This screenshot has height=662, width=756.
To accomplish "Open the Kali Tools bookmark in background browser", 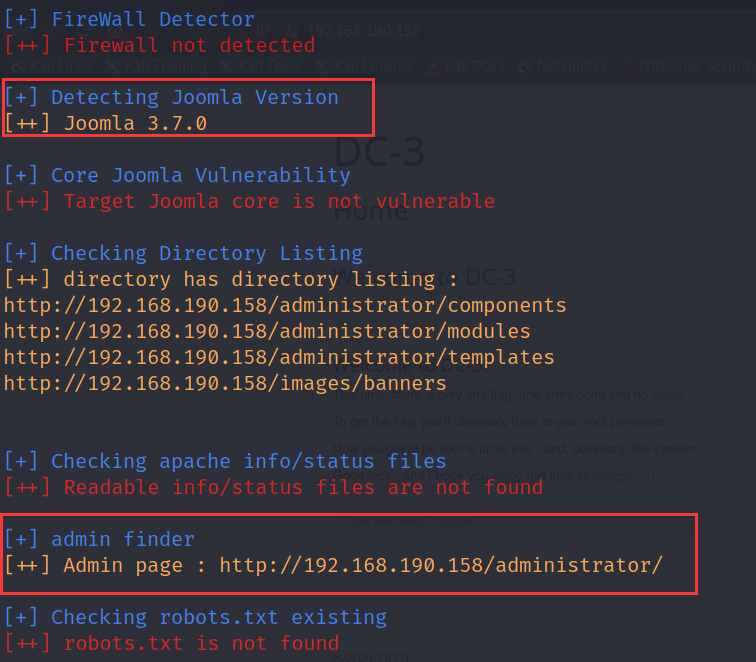I will pyautogui.click(x=262, y=66).
